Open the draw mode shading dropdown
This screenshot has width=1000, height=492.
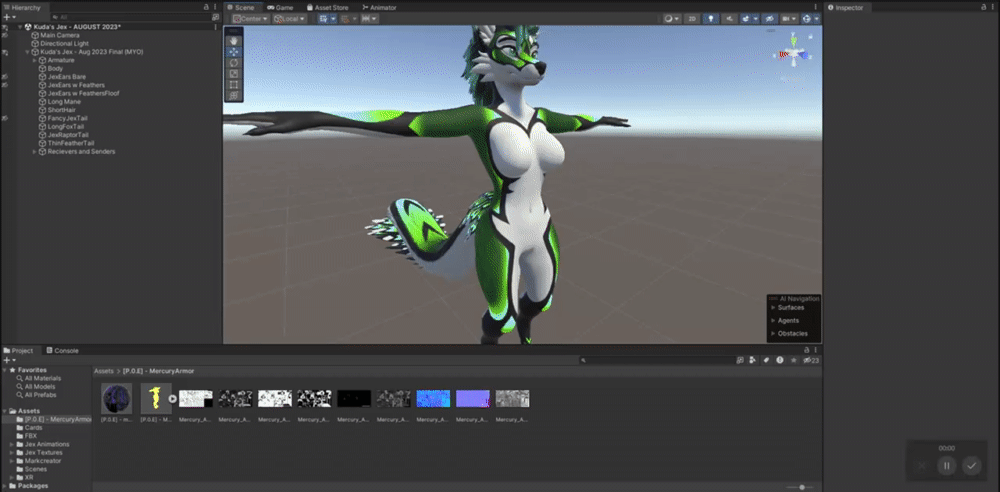pyautogui.click(x=672, y=19)
